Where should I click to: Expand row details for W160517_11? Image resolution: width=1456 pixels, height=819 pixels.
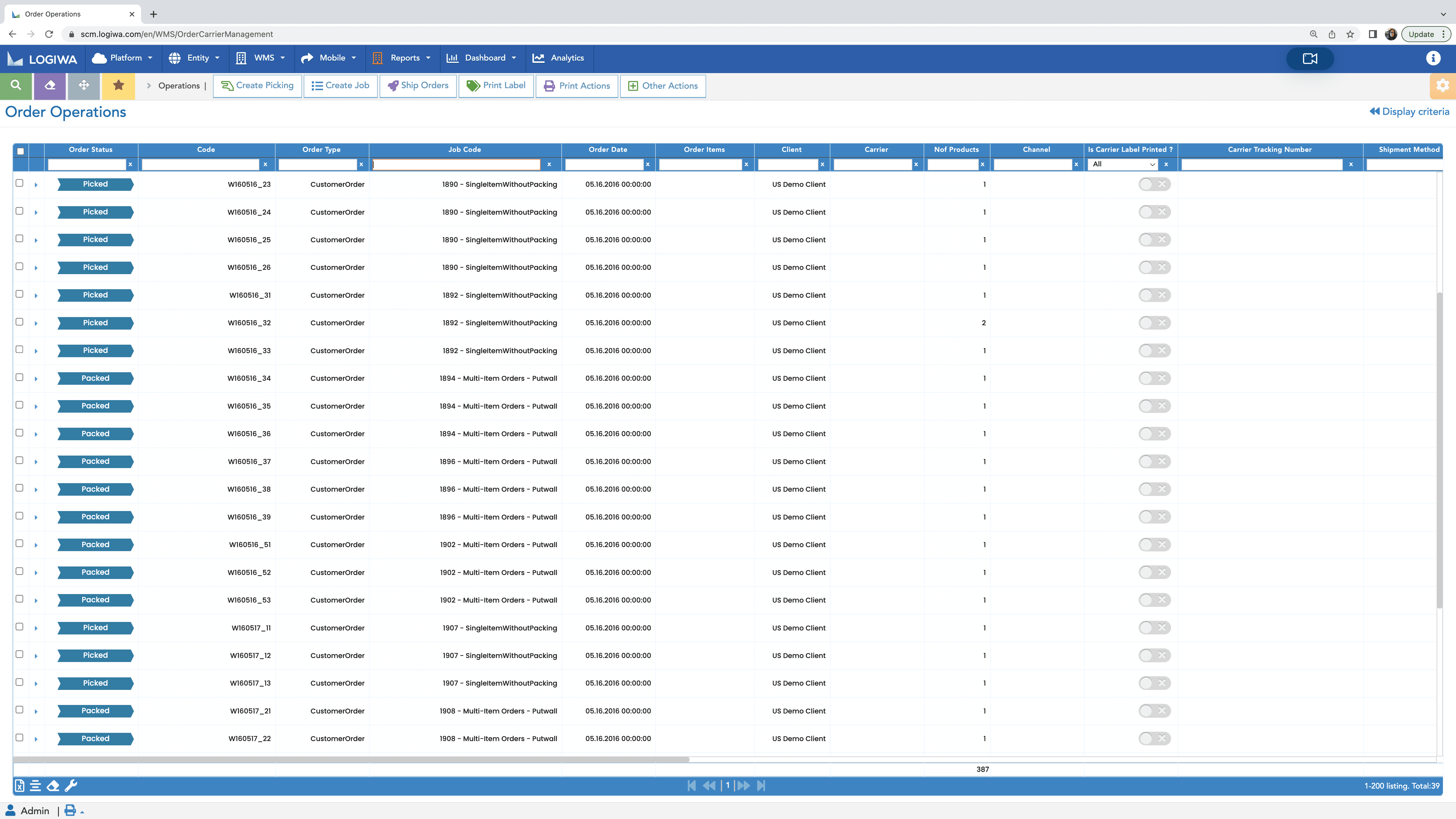36,628
